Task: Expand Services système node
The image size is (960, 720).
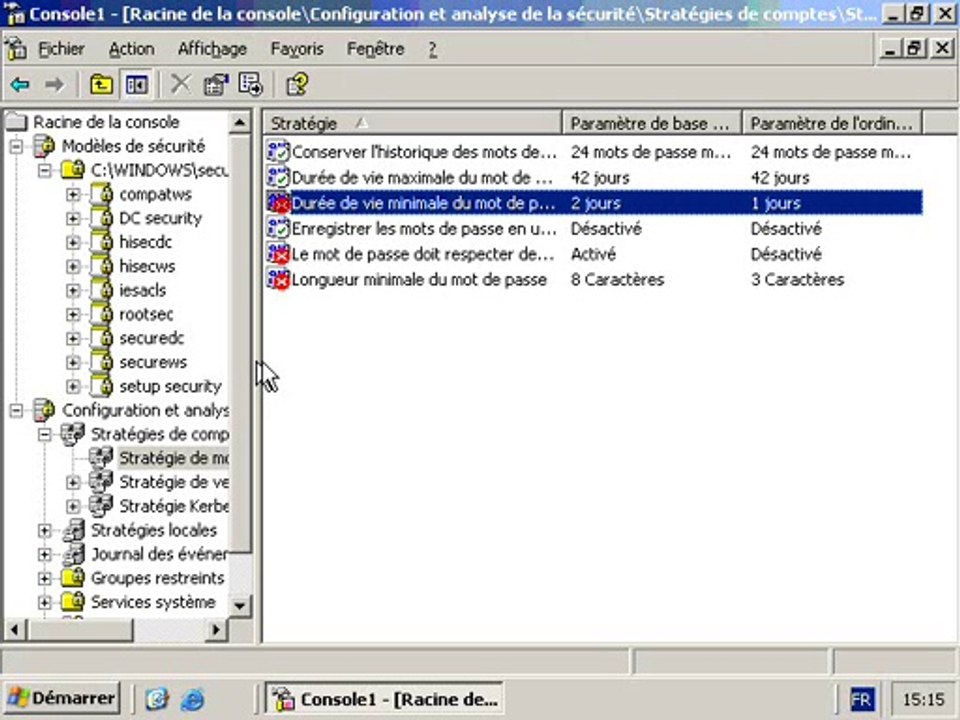Action: (45, 602)
